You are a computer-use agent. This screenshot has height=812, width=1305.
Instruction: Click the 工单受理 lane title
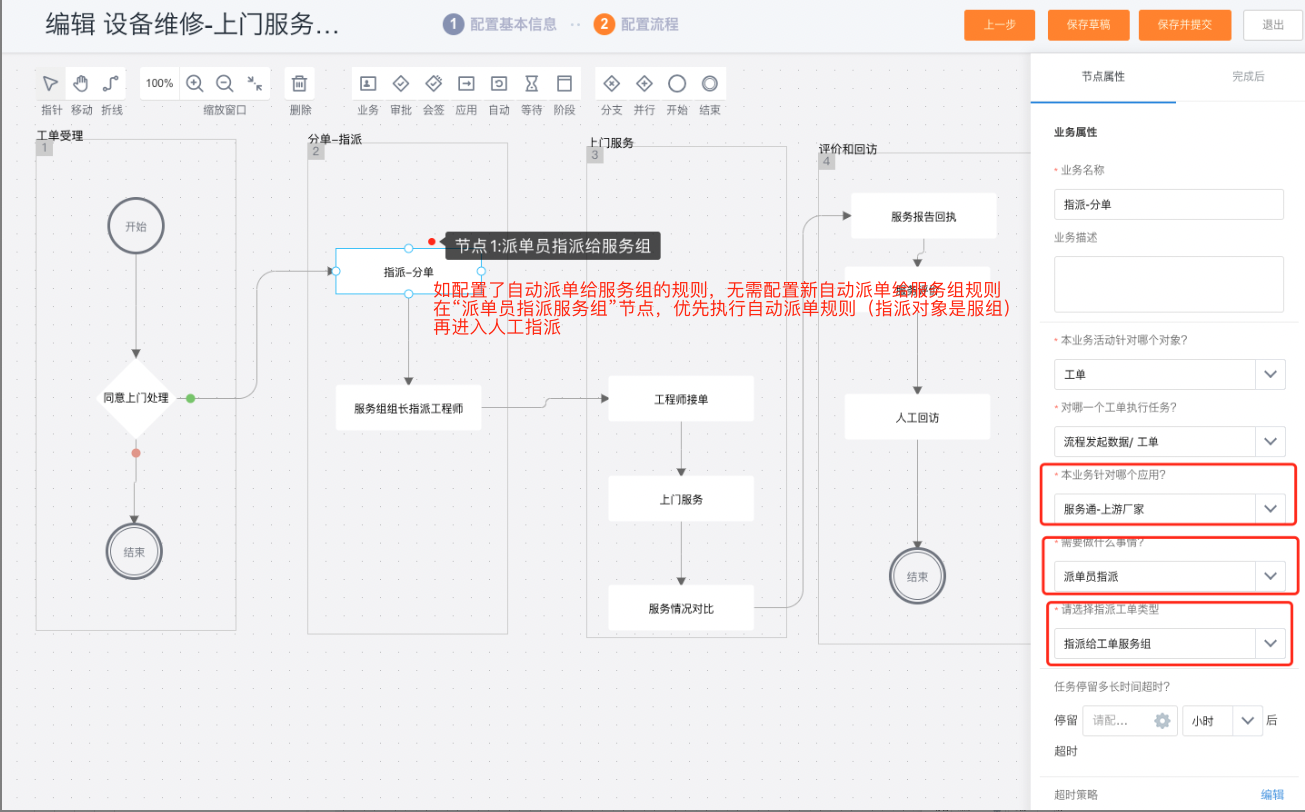(x=60, y=135)
